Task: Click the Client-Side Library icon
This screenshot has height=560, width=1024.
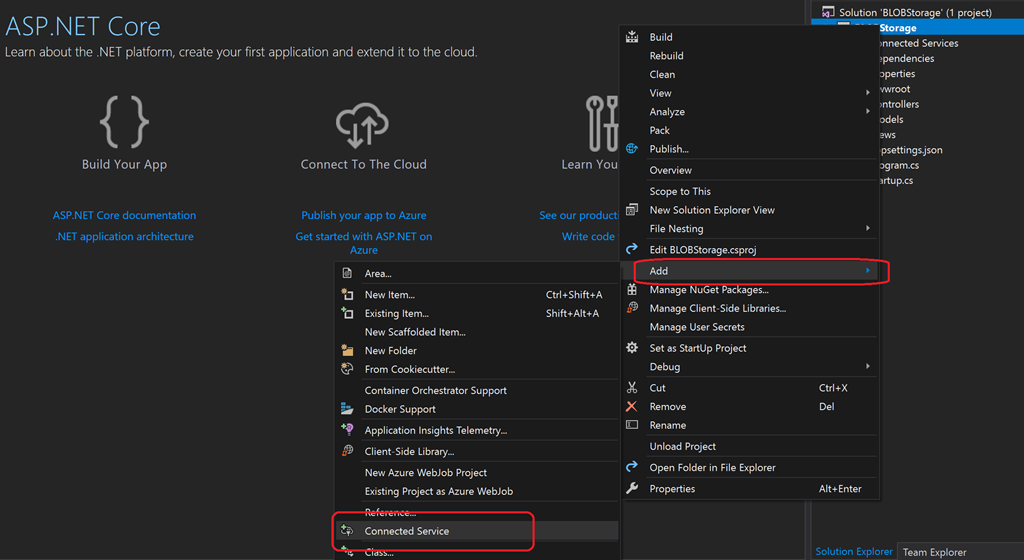Action: 347,450
